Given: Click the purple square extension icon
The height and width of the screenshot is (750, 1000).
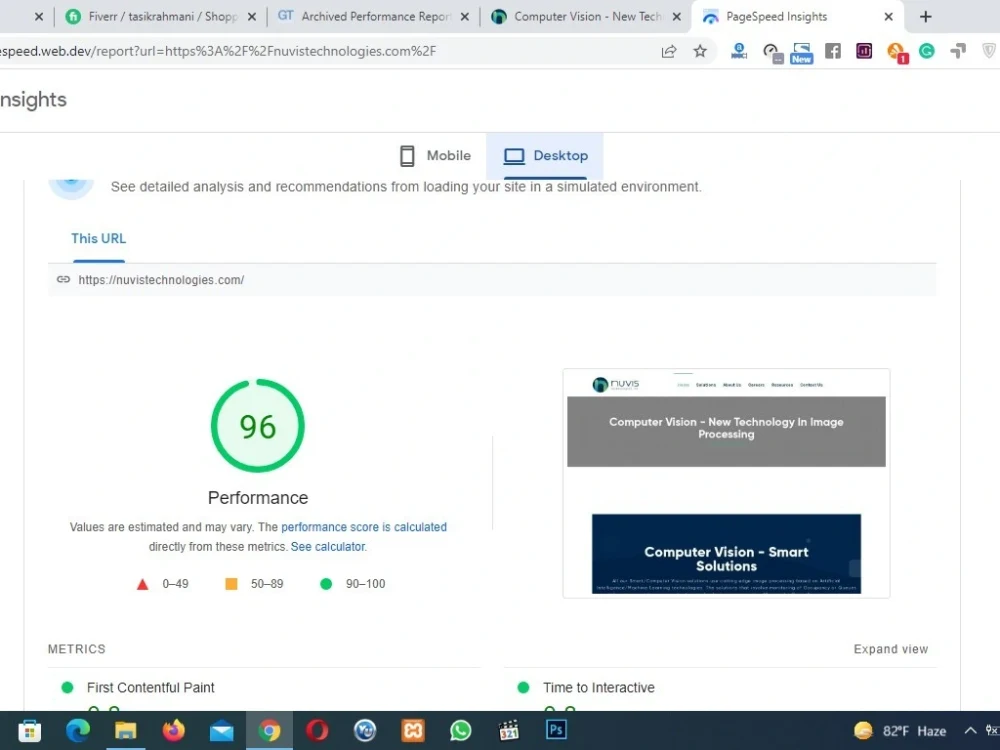Looking at the screenshot, I should [x=864, y=51].
